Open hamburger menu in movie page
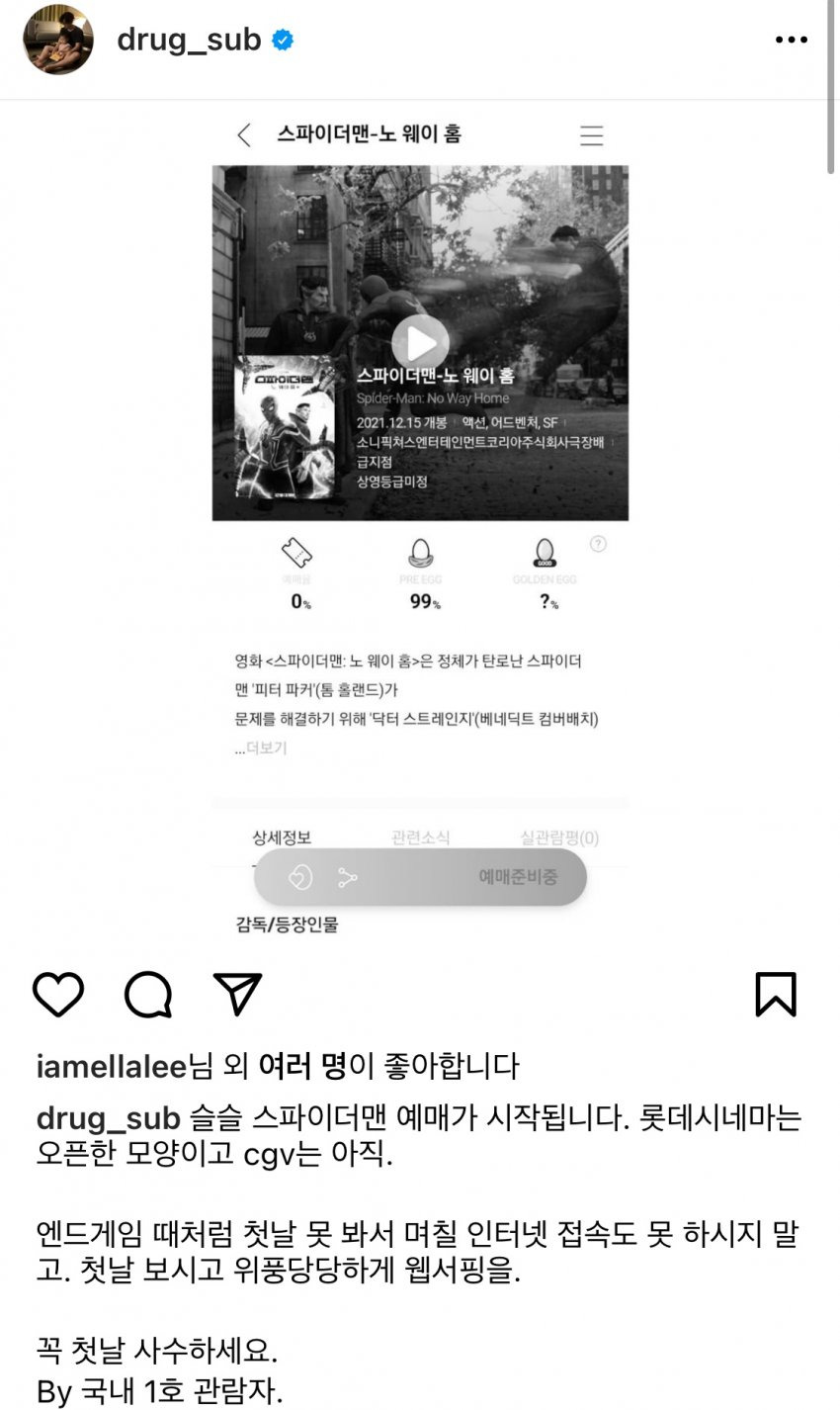This screenshot has width=840, height=1410. (591, 135)
